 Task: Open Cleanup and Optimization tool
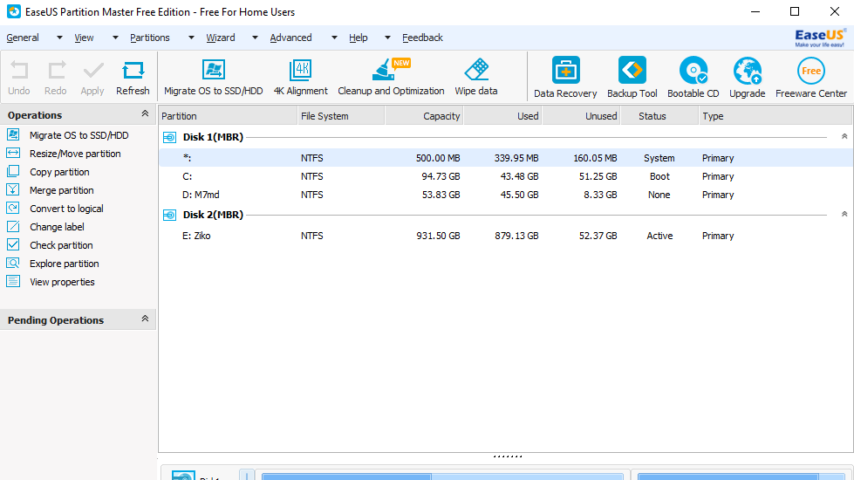click(x=391, y=78)
